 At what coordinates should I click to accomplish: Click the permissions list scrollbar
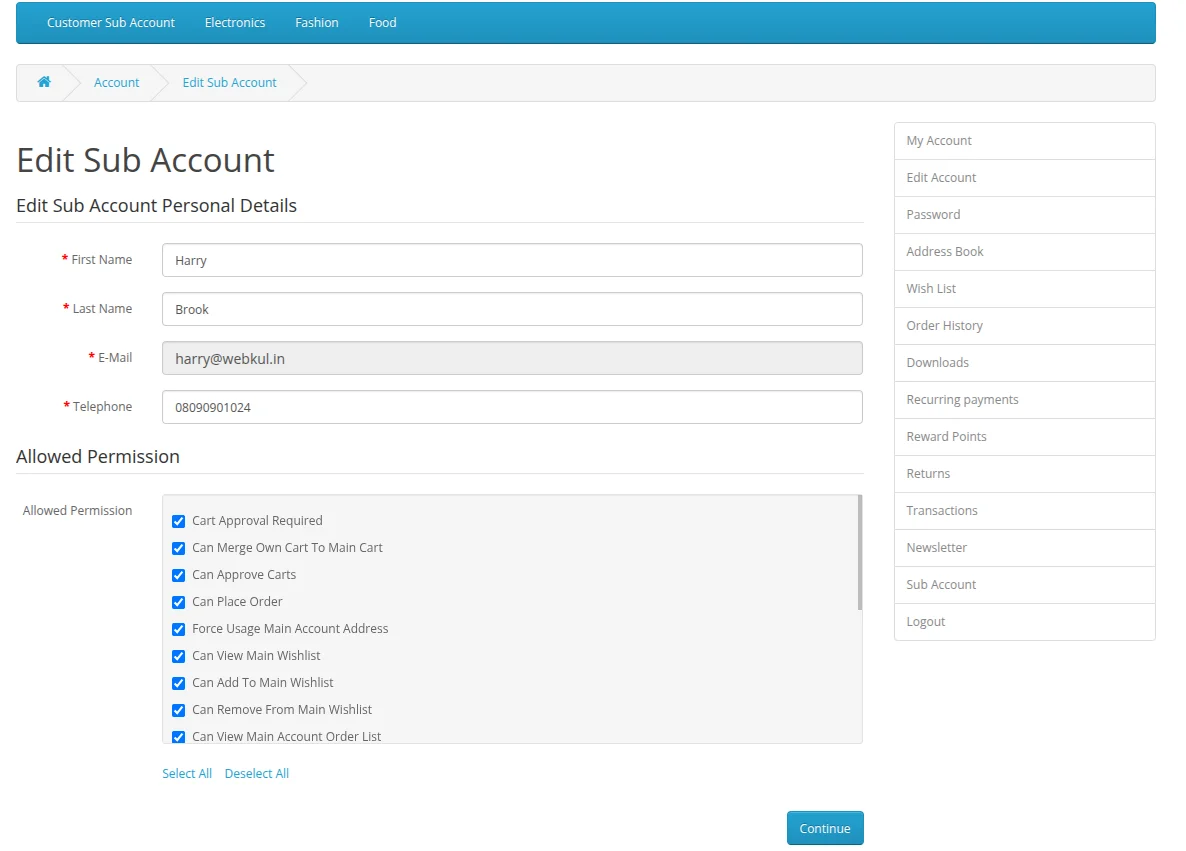(859, 553)
